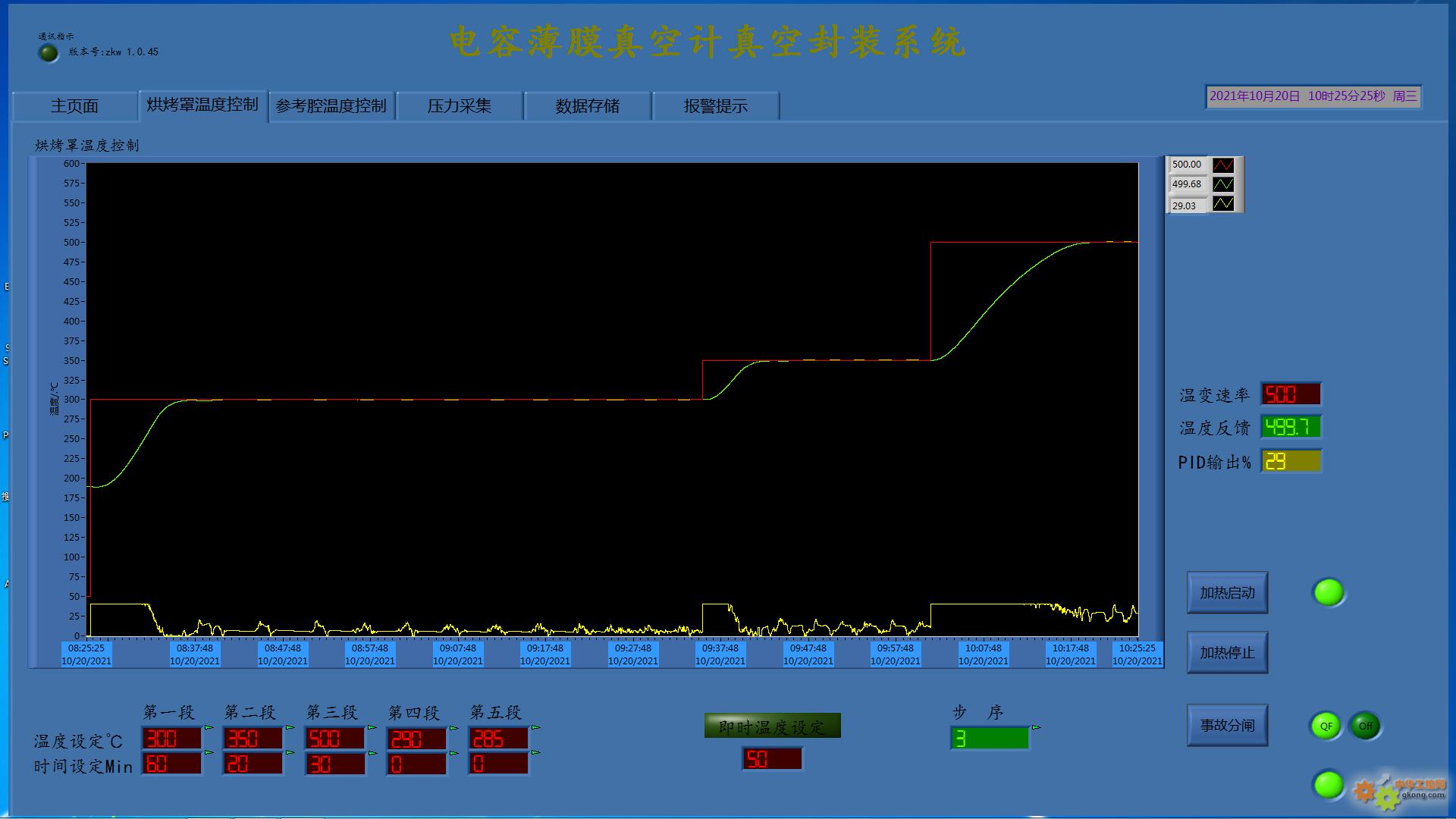Click the yellow plot legend icon showing 29.03
The width and height of the screenshot is (1456, 819).
[1223, 204]
